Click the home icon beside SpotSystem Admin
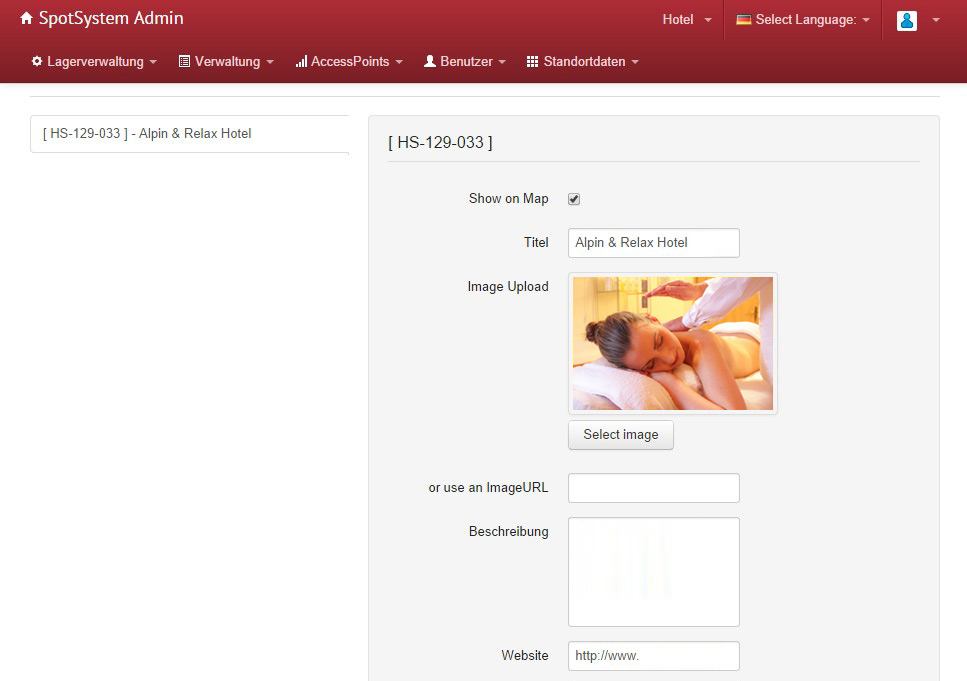This screenshot has height=681, width=967. (x=27, y=19)
